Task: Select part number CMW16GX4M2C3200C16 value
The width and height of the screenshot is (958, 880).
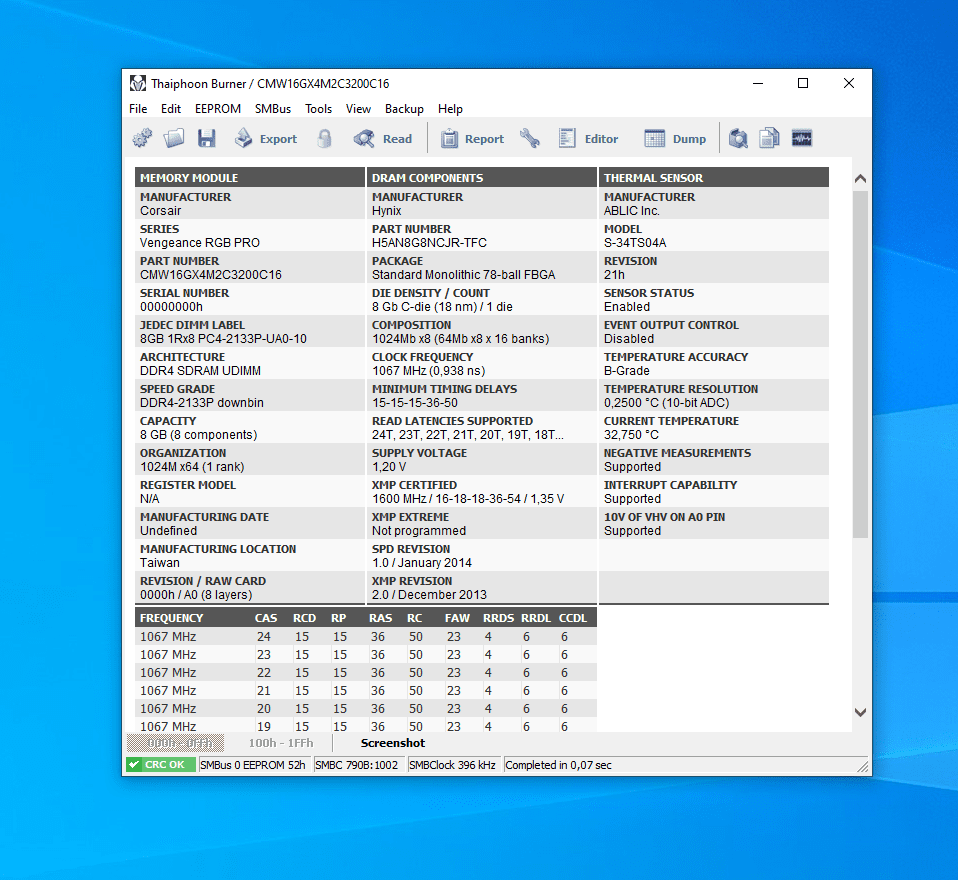Action: coord(211,275)
